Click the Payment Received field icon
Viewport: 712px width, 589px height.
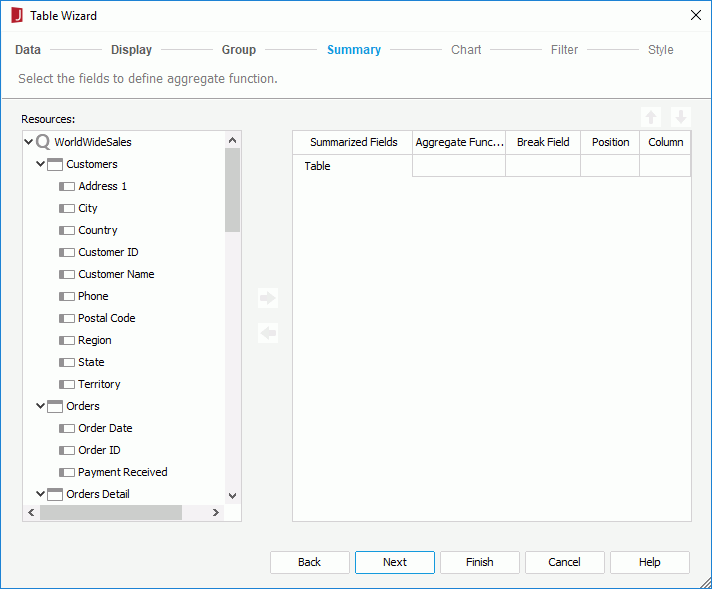pyautogui.click(x=67, y=472)
